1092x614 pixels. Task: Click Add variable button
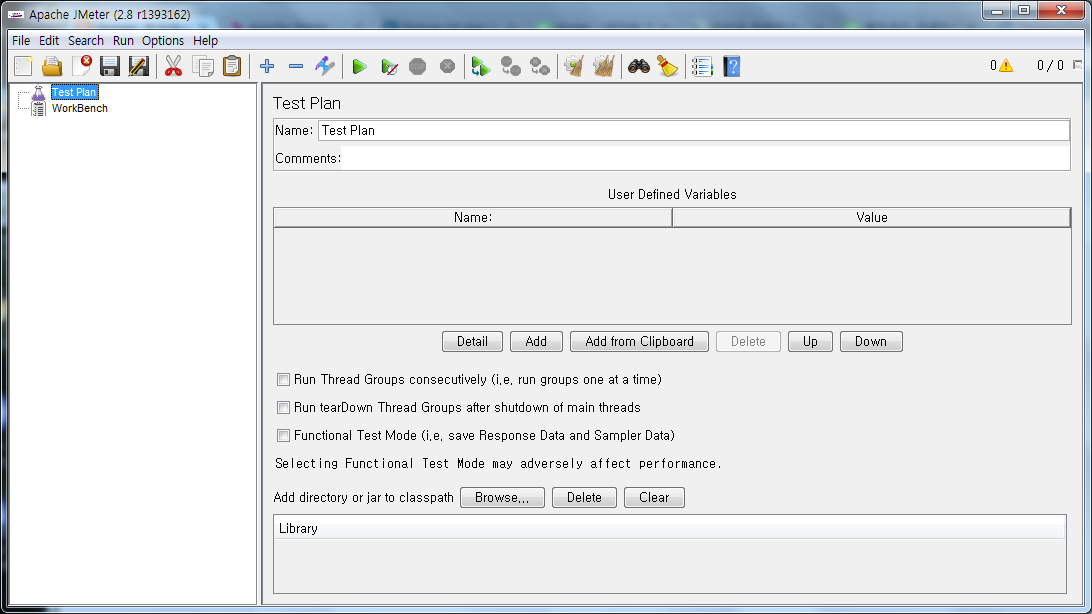coord(536,341)
